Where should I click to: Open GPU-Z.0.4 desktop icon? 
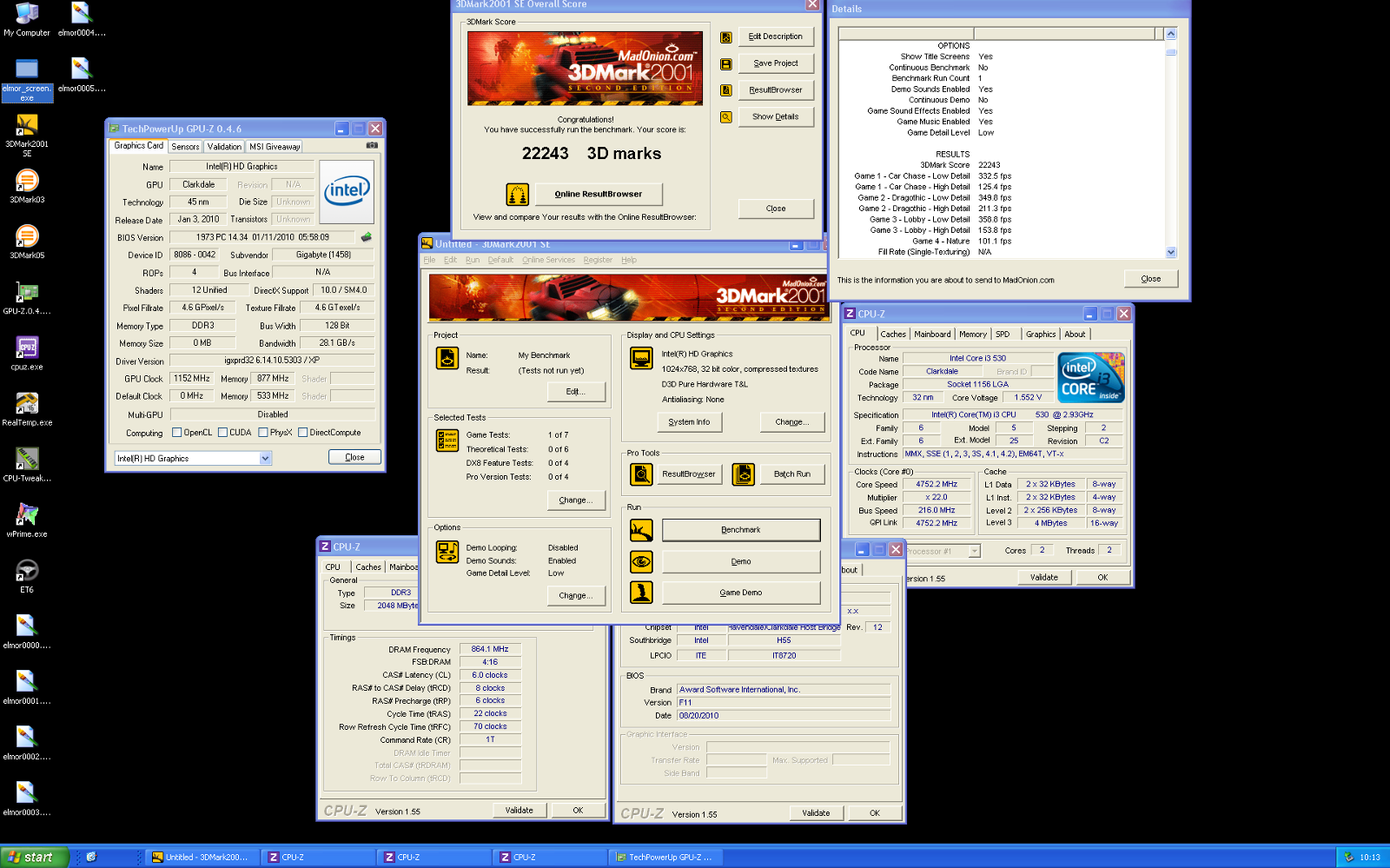click(x=27, y=298)
